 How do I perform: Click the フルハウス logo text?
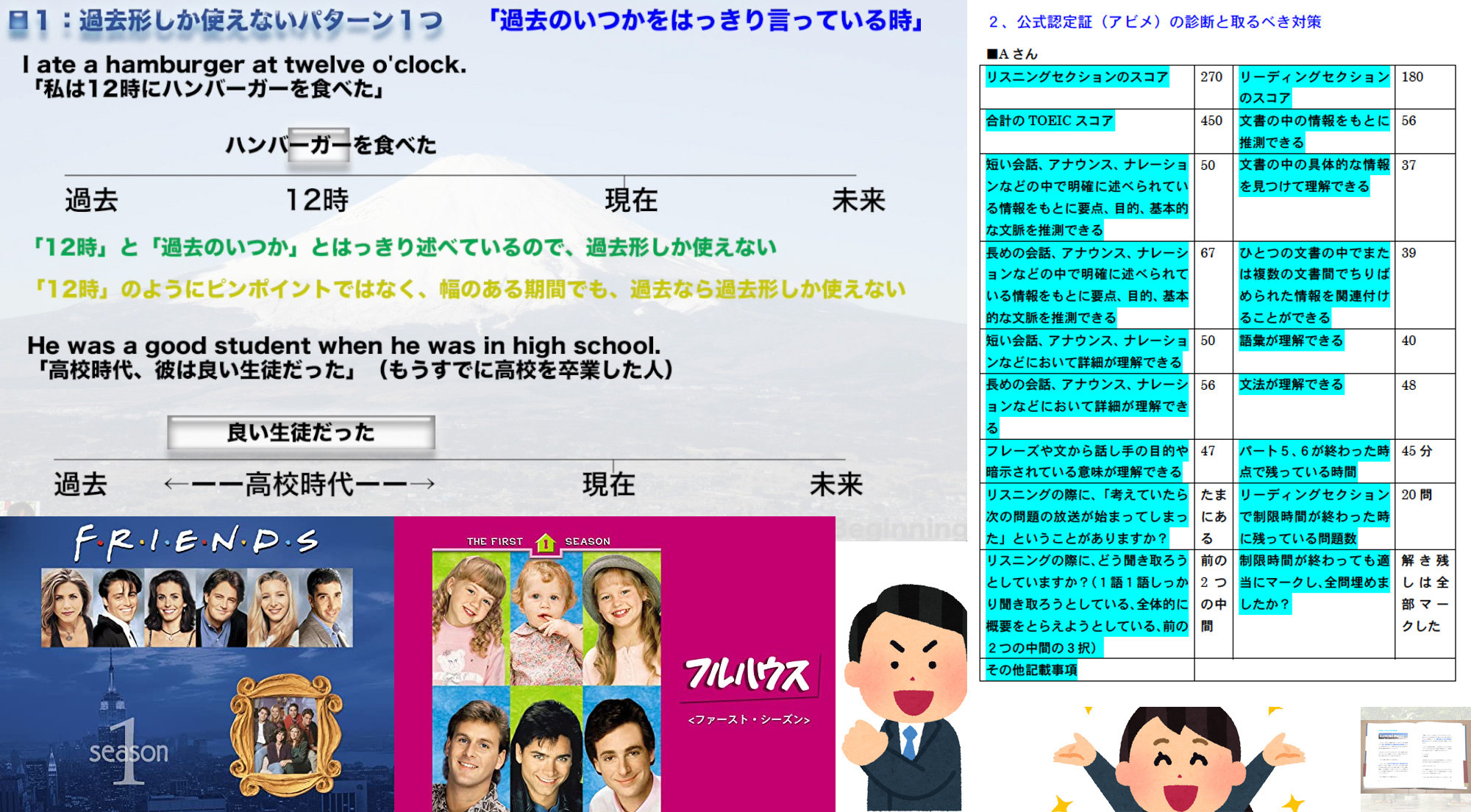(x=748, y=674)
